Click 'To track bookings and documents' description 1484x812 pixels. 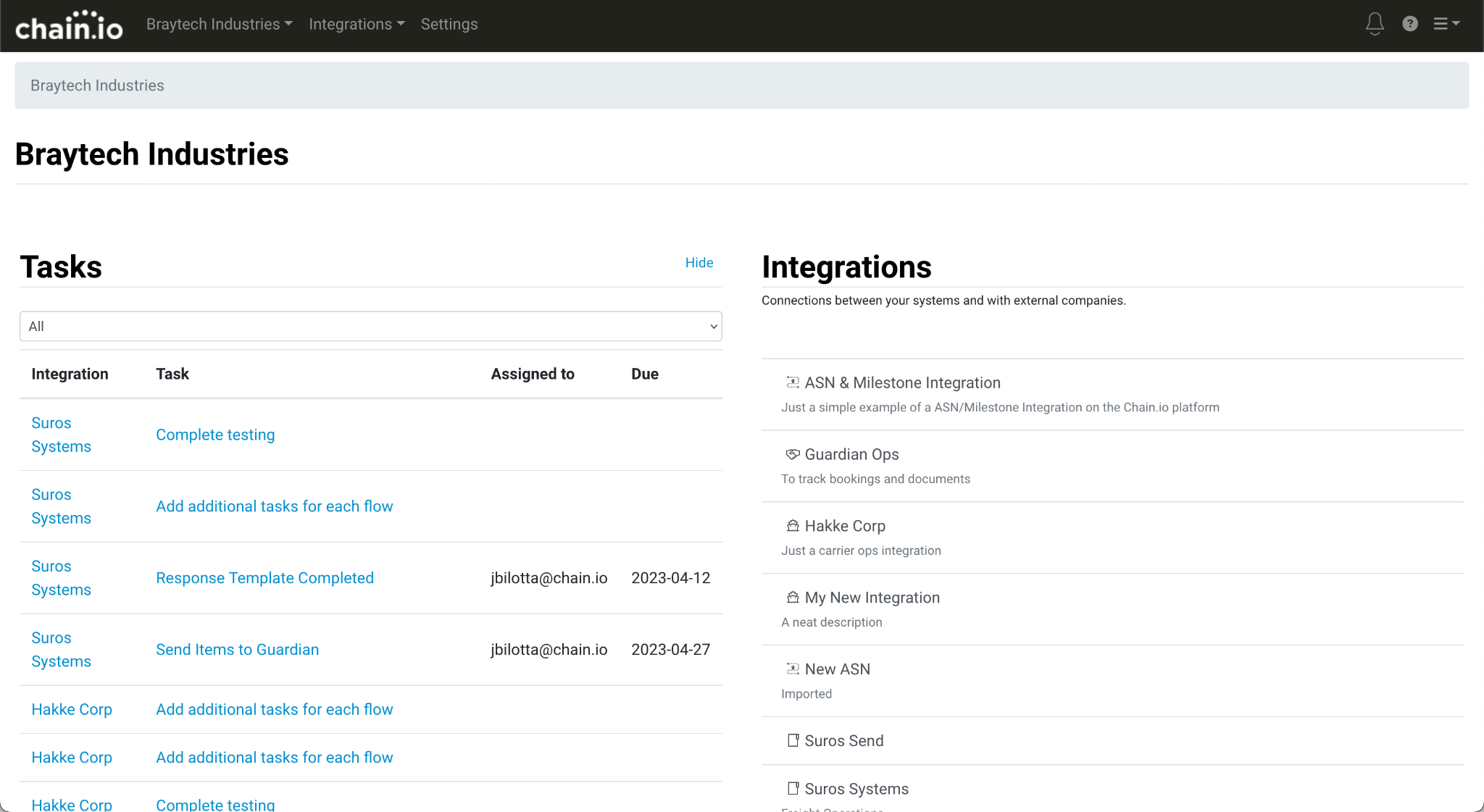point(875,479)
